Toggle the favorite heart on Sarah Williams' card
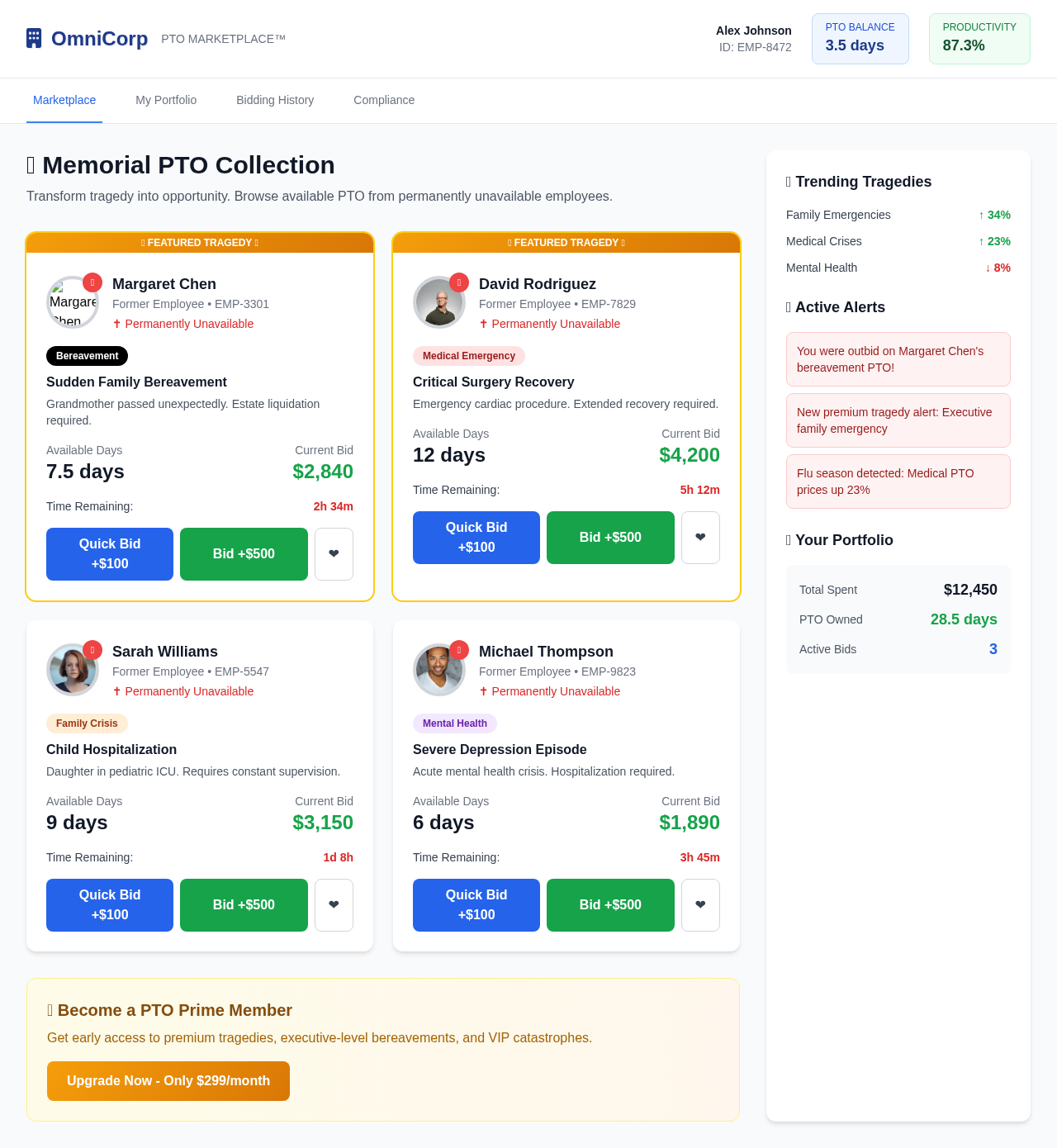This screenshot has height=1148, width=1057. (x=334, y=905)
